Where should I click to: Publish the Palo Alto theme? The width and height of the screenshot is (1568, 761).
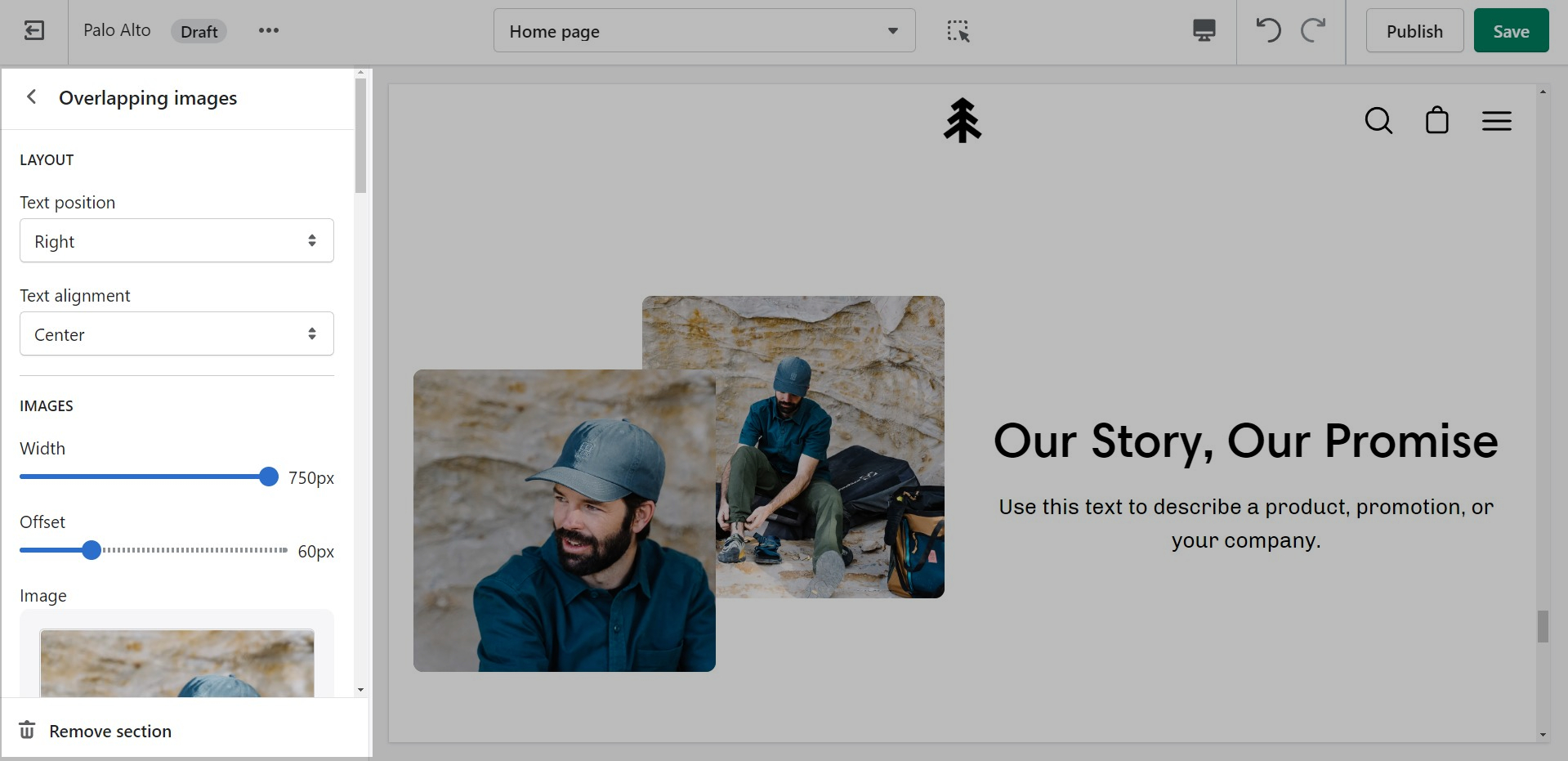pyautogui.click(x=1414, y=31)
